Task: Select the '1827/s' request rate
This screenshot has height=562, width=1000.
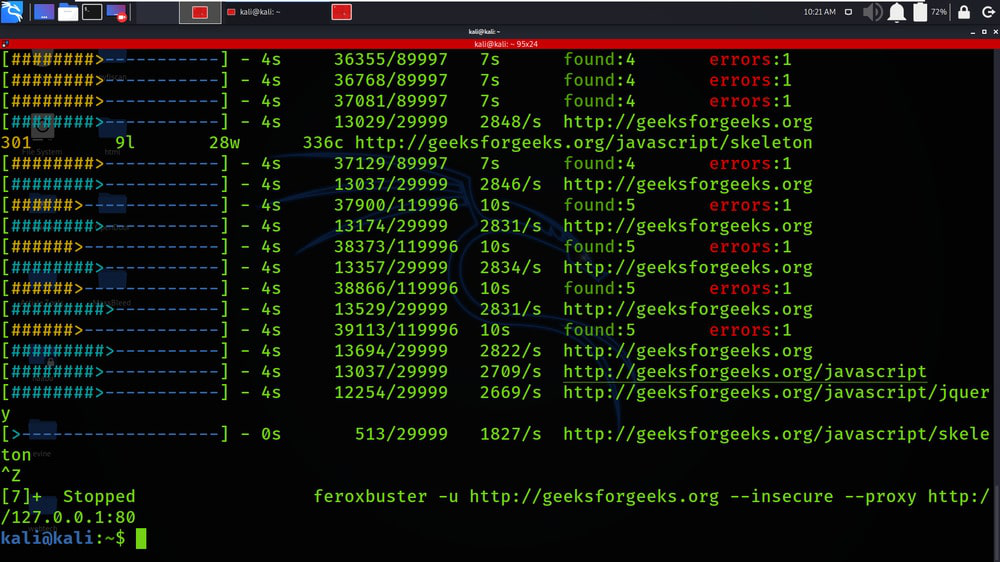Action: click(x=510, y=434)
